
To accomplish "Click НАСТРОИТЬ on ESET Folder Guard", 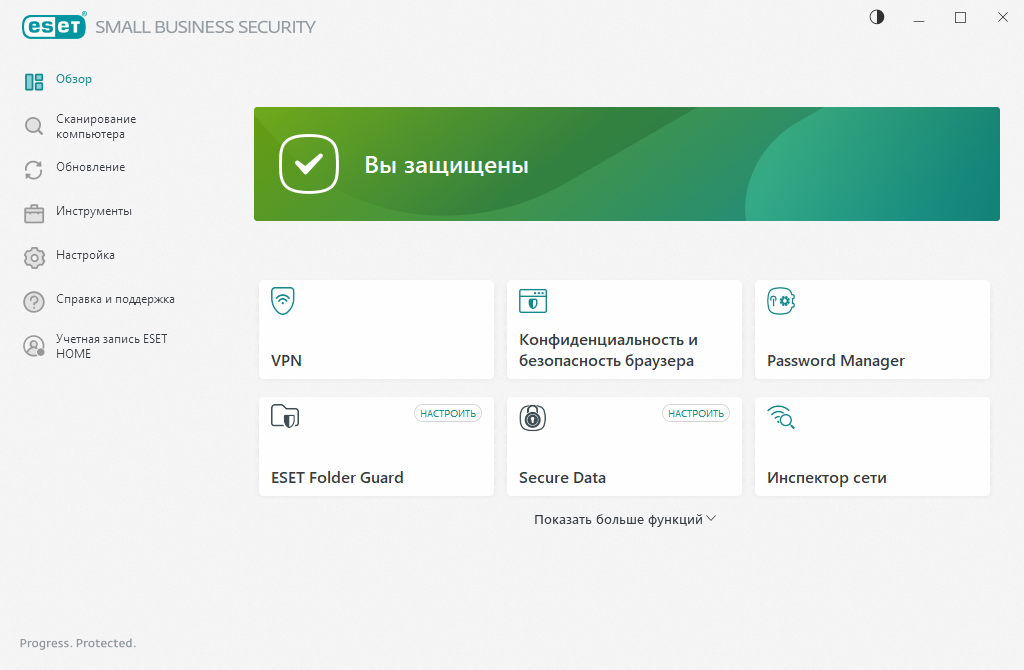I will 447,412.
